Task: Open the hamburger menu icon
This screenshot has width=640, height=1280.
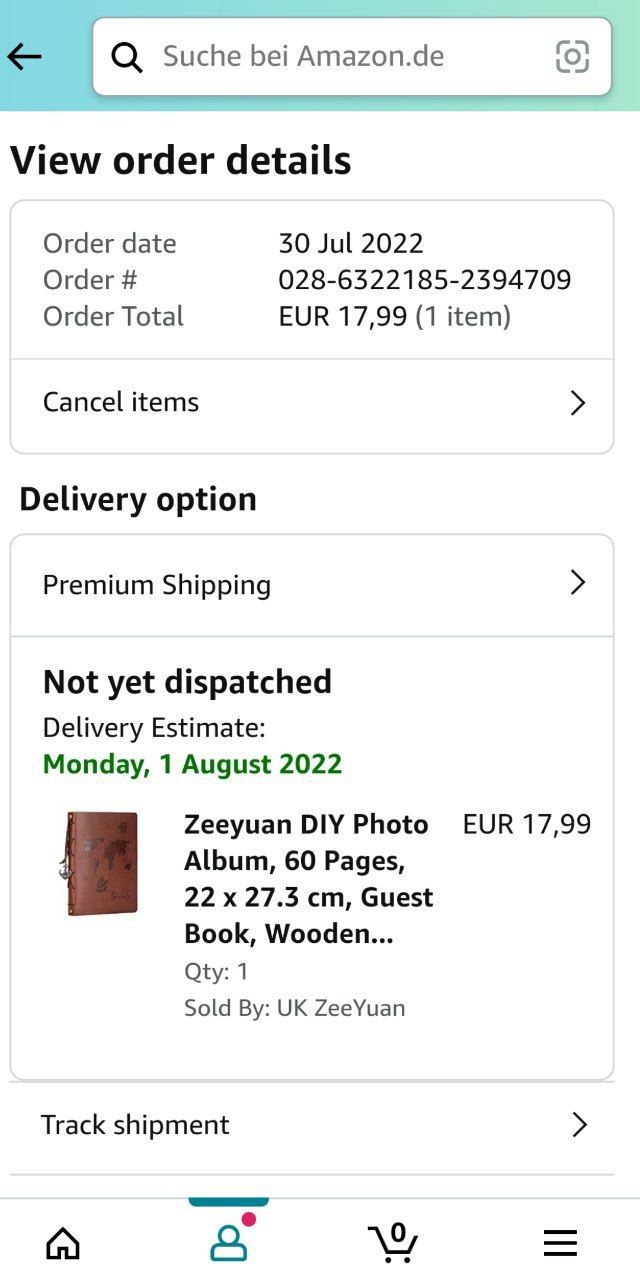Action: pyautogui.click(x=560, y=1243)
